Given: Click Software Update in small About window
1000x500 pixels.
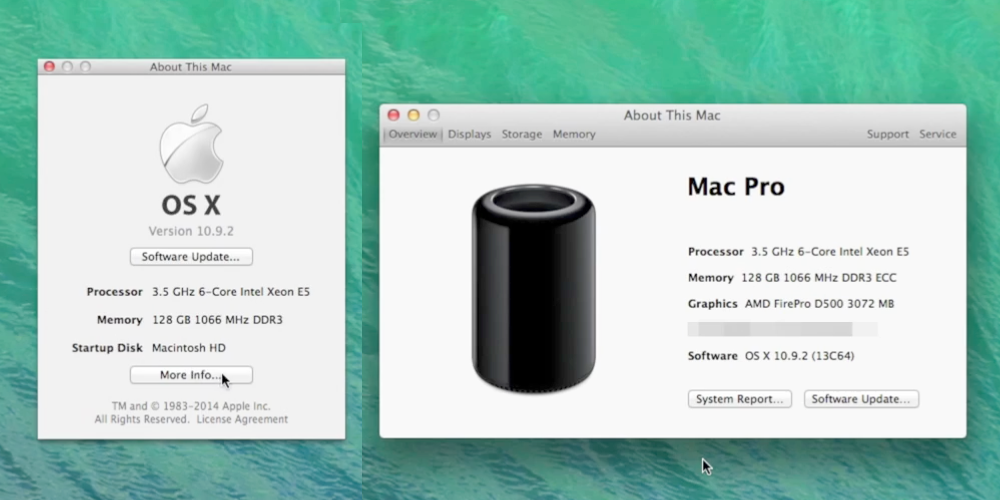Looking at the screenshot, I should click(x=191, y=256).
